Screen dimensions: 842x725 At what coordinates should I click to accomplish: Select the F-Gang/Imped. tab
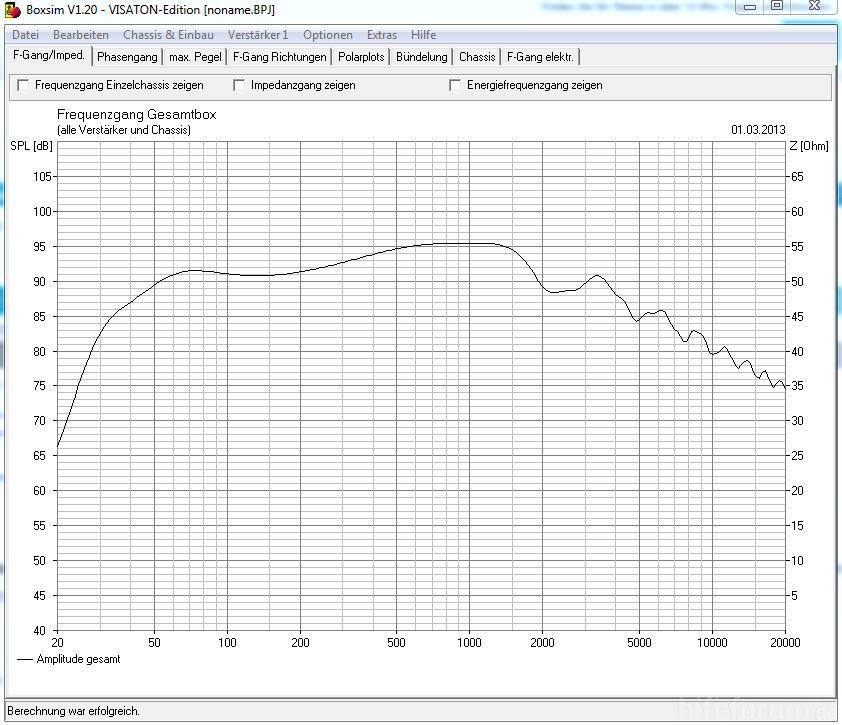coord(49,56)
